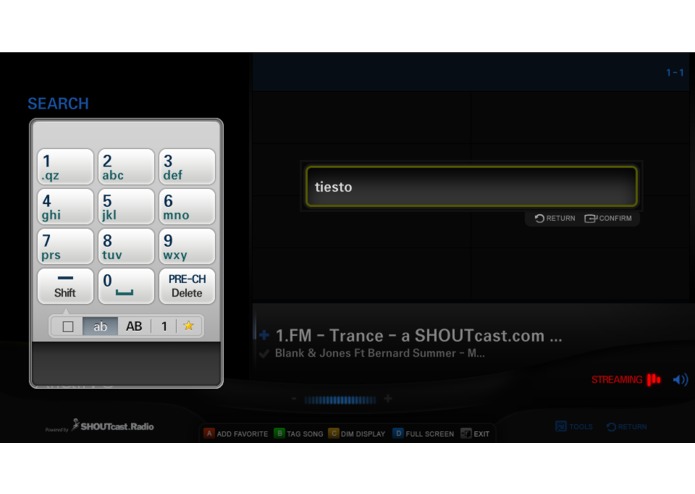Click the speaker volume icon
This screenshot has width=695, height=494.
(680, 380)
